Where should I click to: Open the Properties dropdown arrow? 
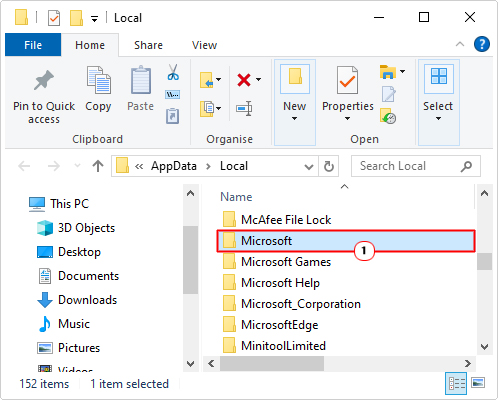pos(347,118)
